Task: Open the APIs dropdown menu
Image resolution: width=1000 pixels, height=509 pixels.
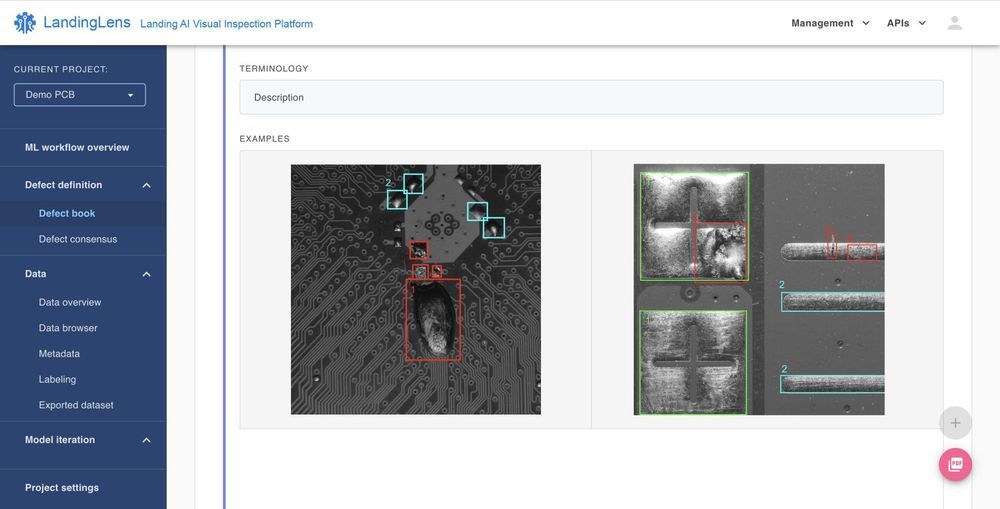Action: (906, 23)
